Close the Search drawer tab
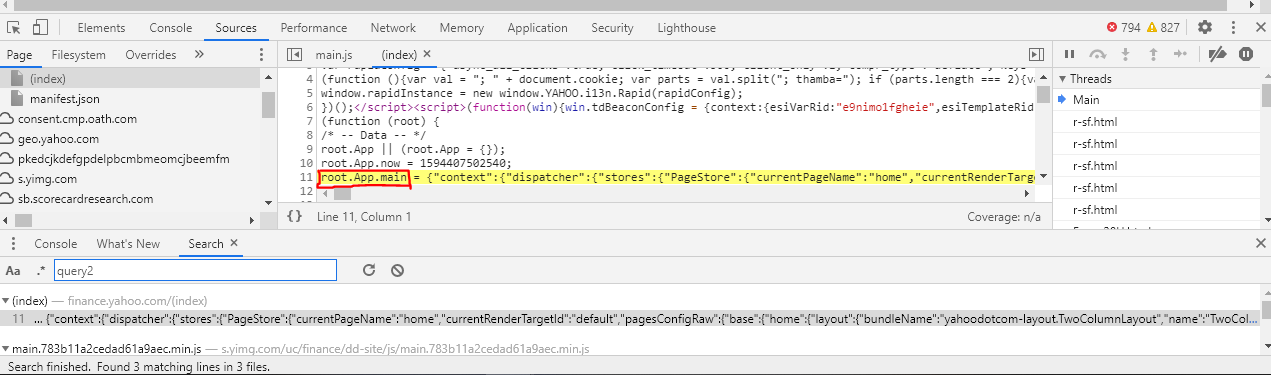The height and width of the screenshot is (375, 1271). (x=234, y=243)
